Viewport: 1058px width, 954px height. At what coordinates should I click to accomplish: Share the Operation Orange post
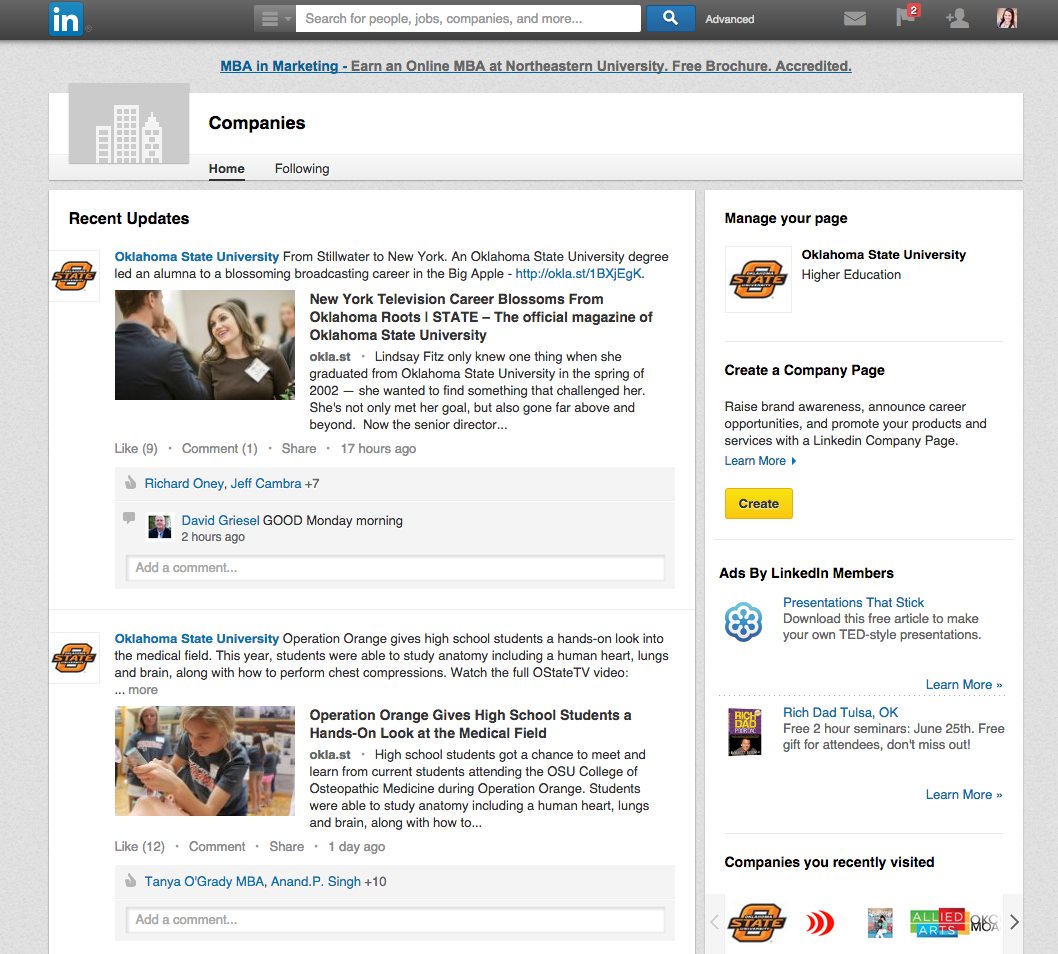pos(287,847)
